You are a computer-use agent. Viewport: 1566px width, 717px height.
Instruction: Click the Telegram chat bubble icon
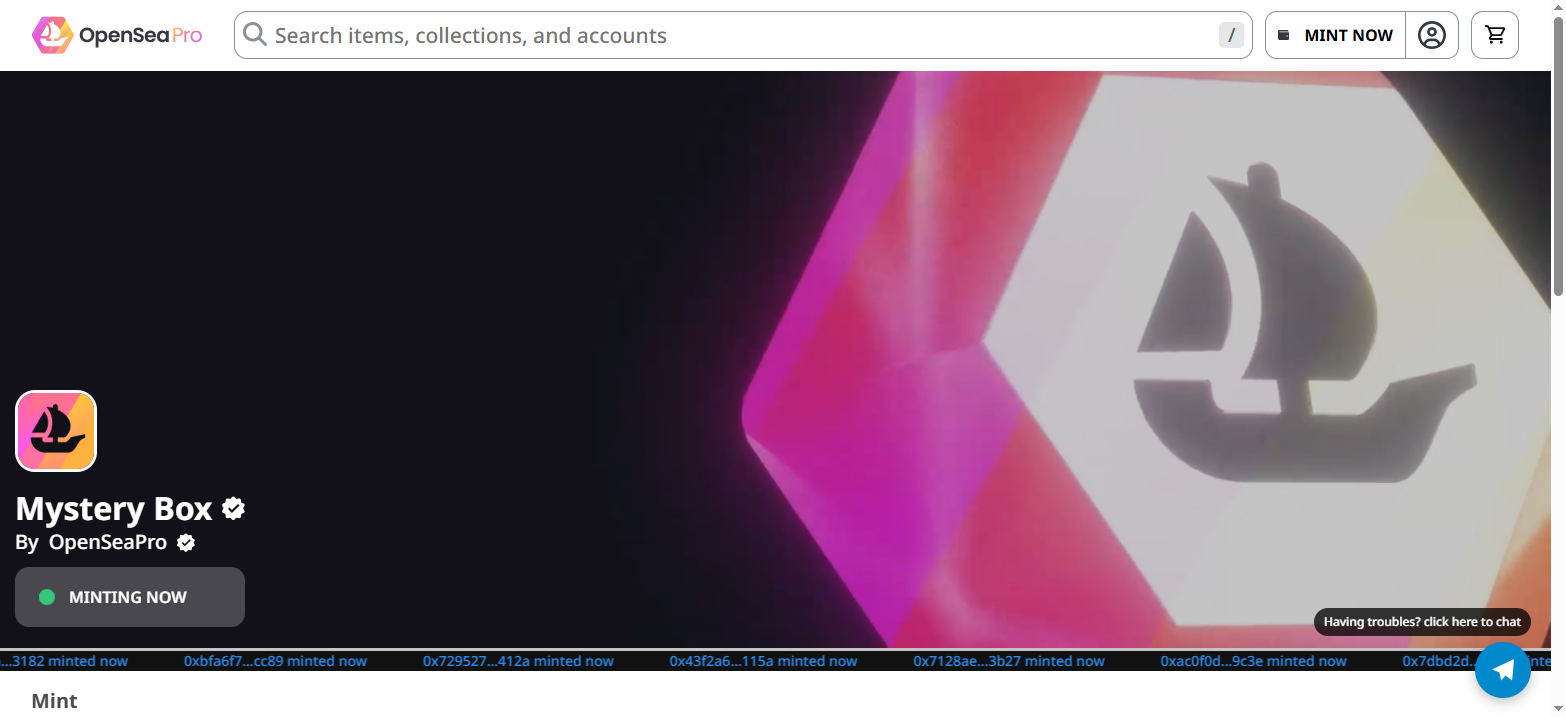[1503, 669]
